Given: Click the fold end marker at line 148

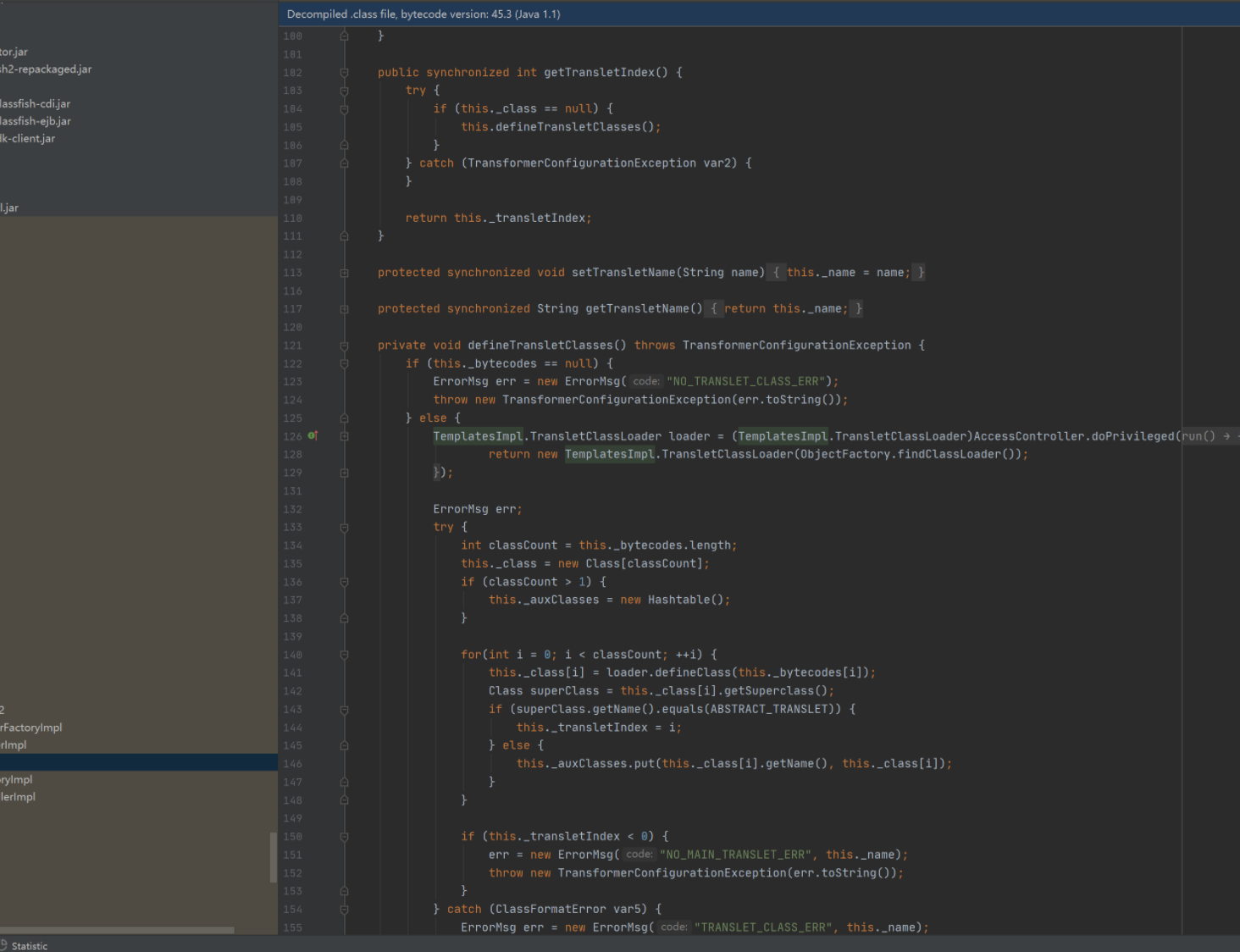Looking at the screenshot, I should (344, 800).
